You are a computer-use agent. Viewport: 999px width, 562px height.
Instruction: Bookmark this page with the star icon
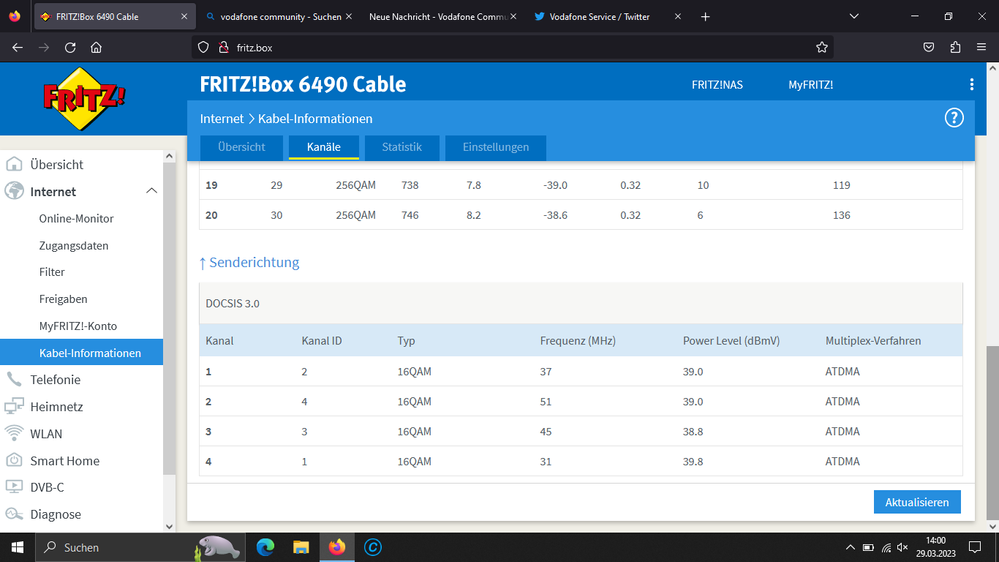(822, 48)
